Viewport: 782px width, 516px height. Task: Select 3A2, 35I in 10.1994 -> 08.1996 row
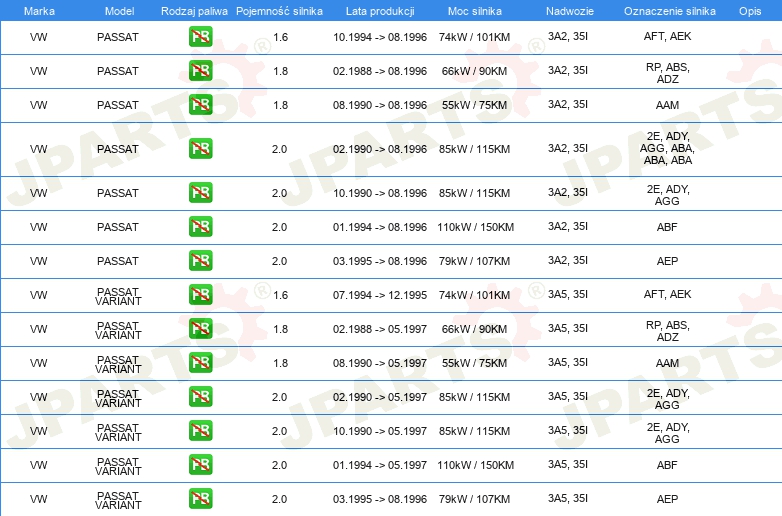(568, 36)
